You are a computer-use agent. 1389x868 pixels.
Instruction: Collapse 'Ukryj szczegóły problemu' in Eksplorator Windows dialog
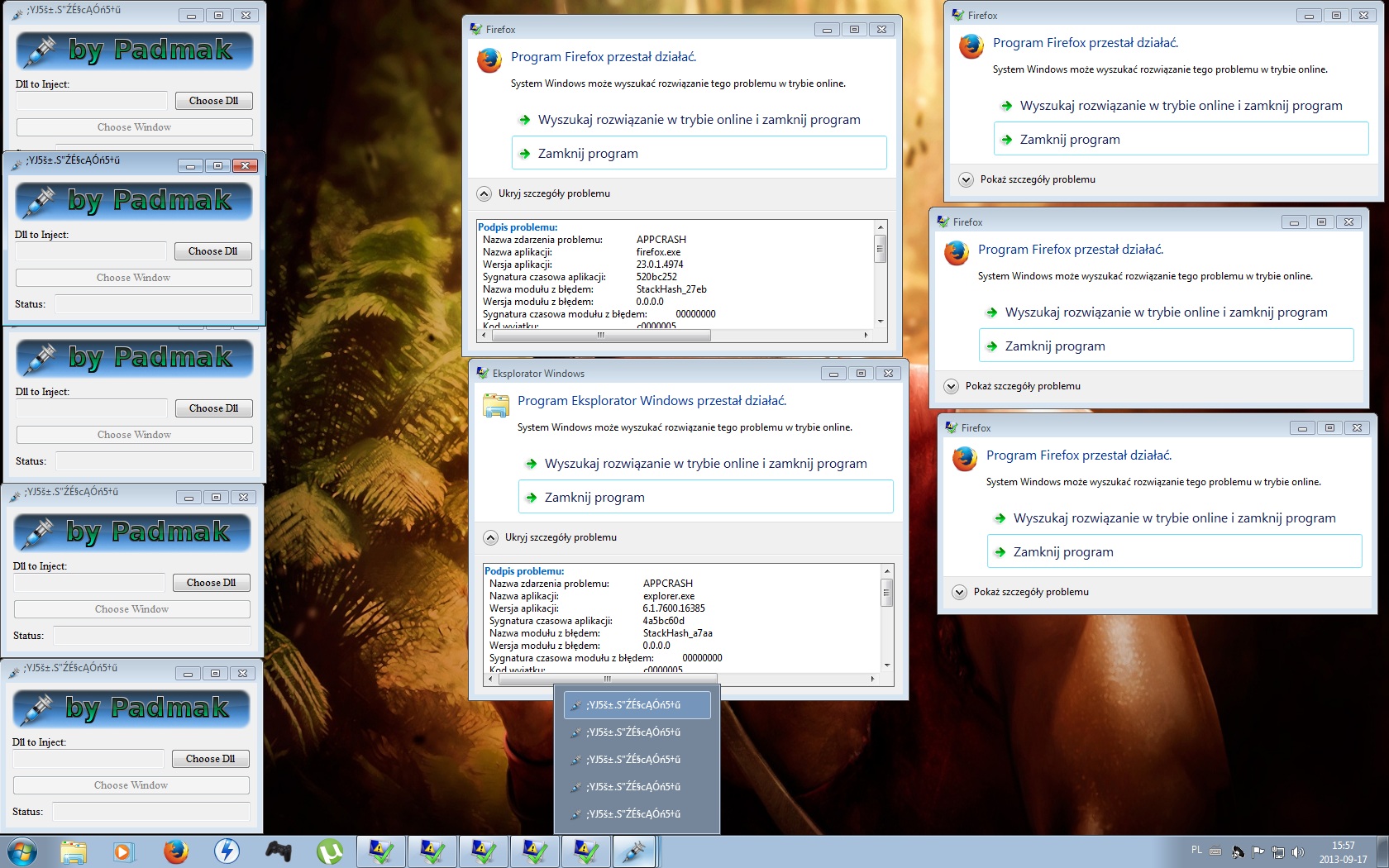(491, 537)
